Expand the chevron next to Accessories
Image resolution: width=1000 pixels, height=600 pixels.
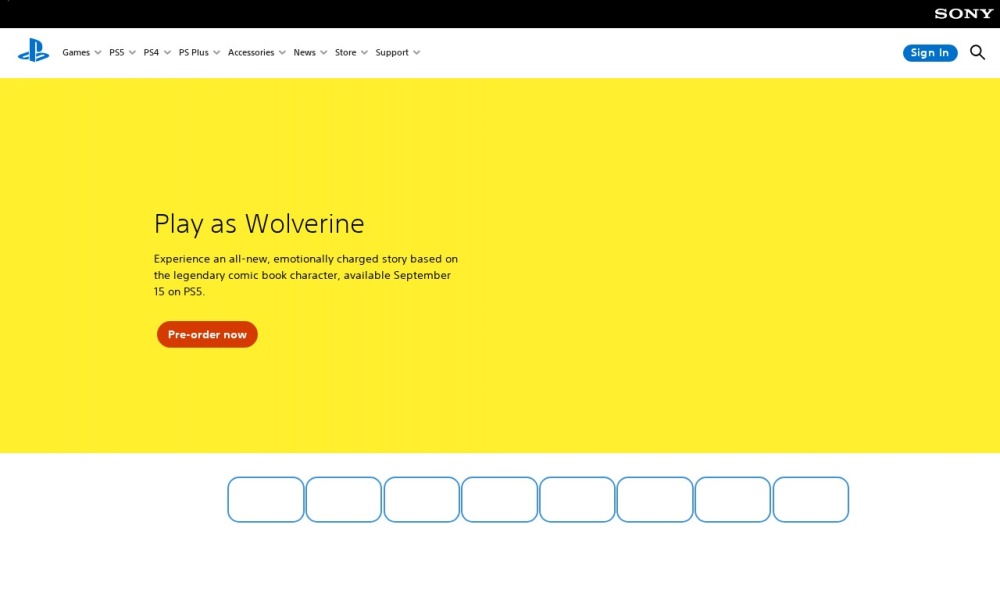click(x=282, y=53)
